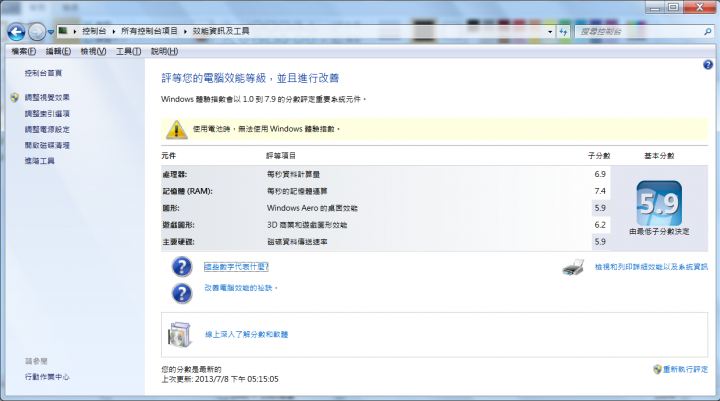
Task: Click the 所有控制台項目 breadcrumb segment
Action: click(x=149, y=31)
